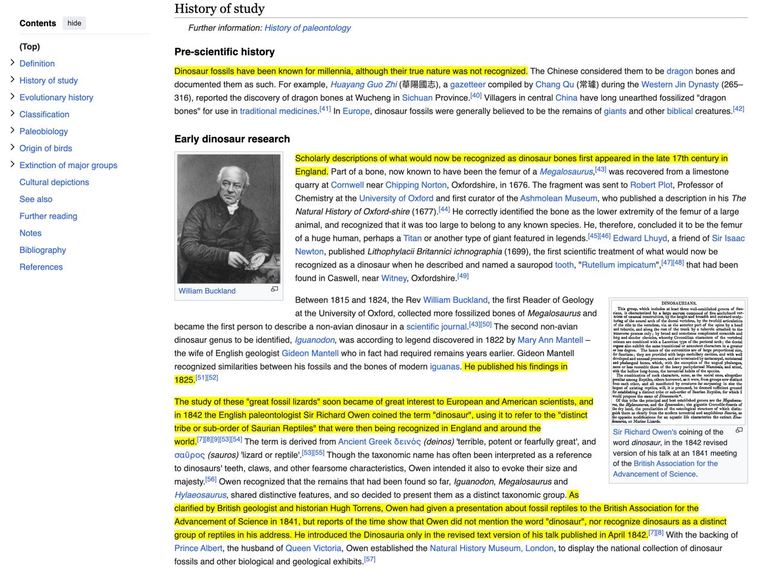Screen dimensions: 762x573
Task: Open the gazetteer link
Action: pyautogui.click(x=467, y=85)
